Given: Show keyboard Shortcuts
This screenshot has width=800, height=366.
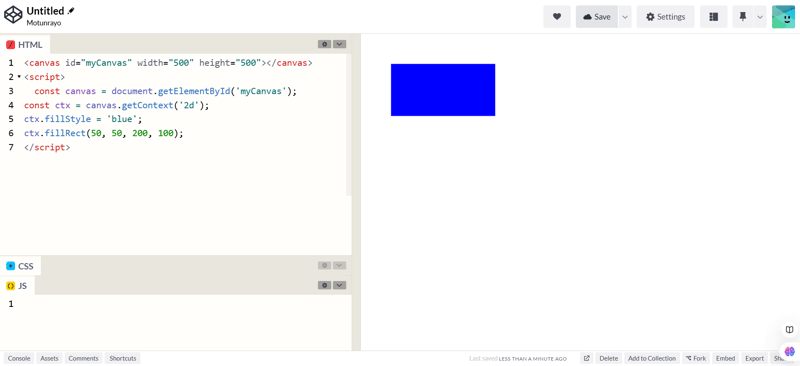Looking at the screenshot, I should [x=123, y=358].
